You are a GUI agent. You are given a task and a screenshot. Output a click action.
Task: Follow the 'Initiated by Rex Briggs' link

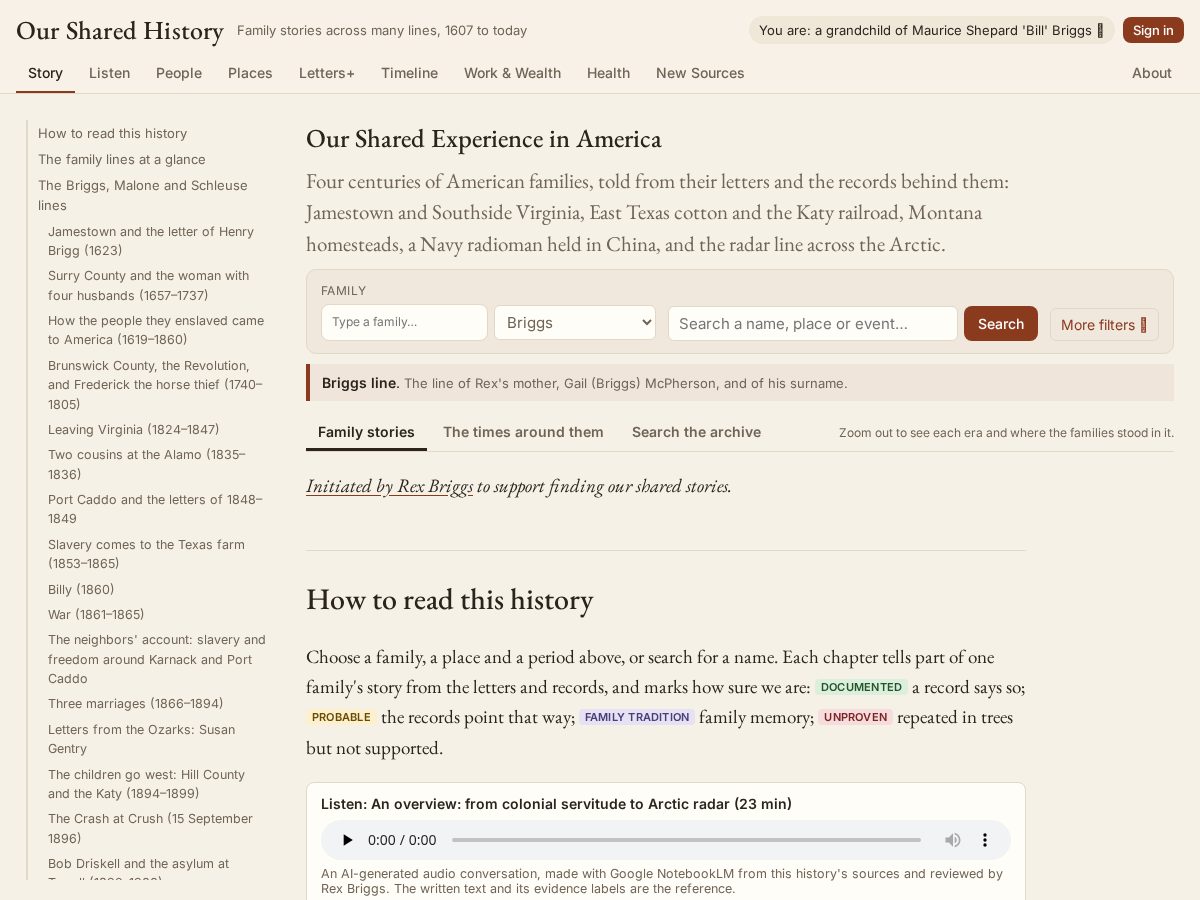point(389,486)
